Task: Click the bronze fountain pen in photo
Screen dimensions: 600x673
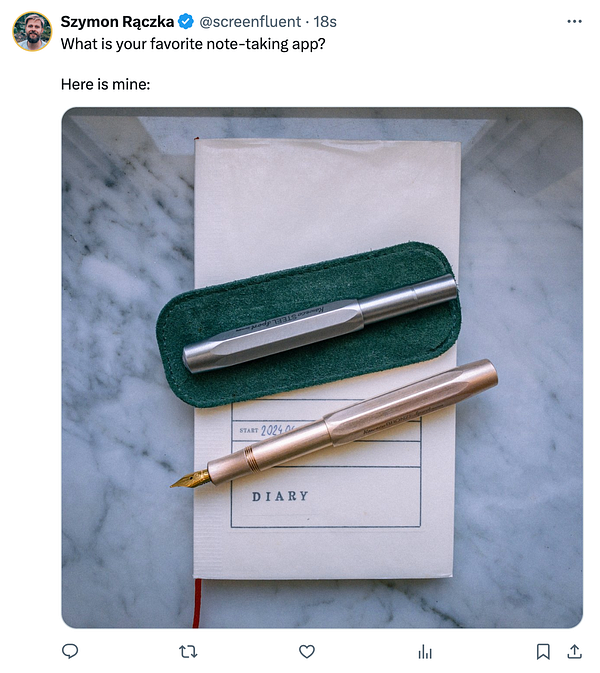Action: [x=335, y=423]
